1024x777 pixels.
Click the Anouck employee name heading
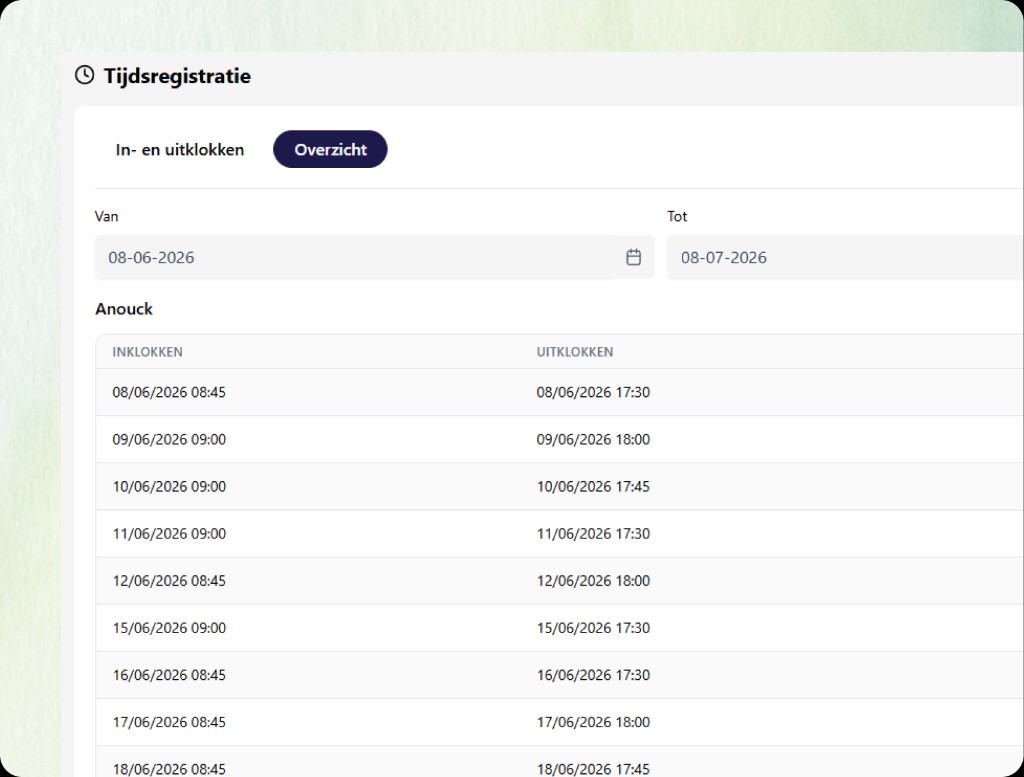point(123,309)
